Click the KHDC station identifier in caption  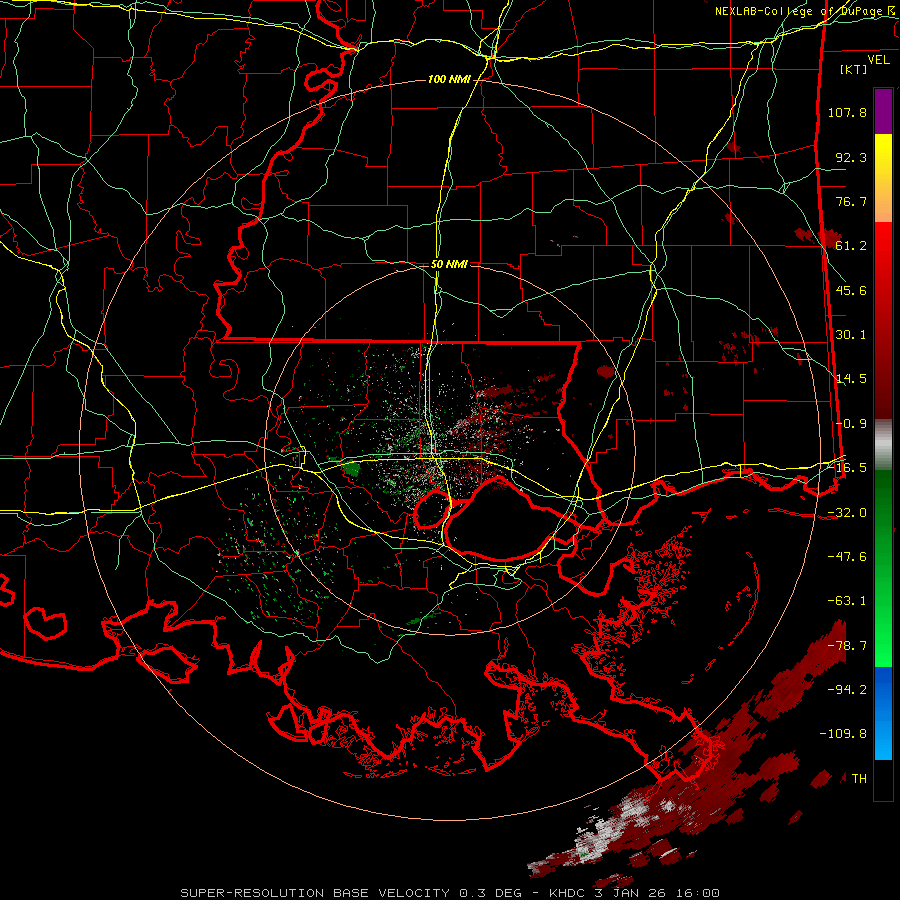click(569, 893)
